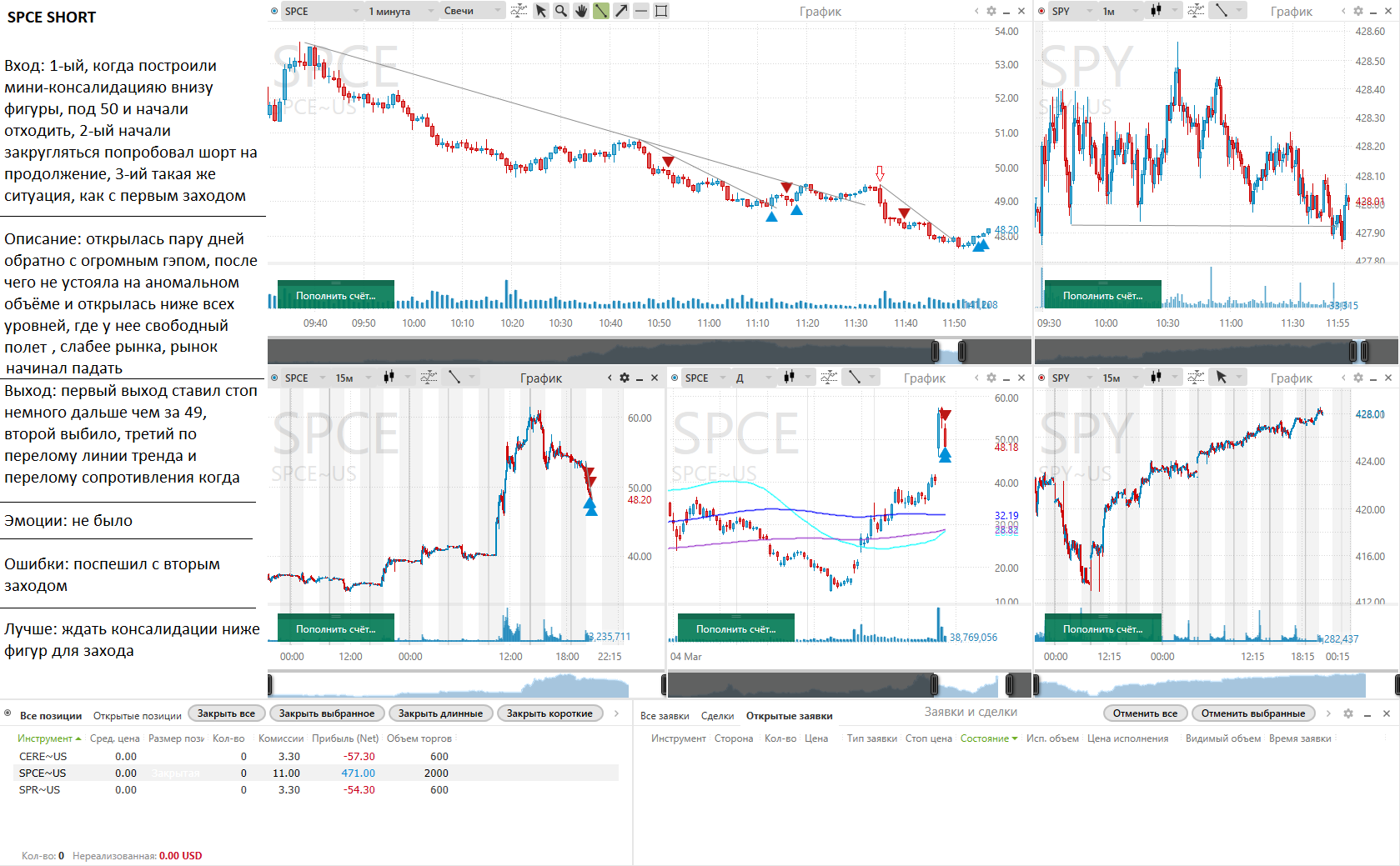Open the 'Свечи' chart style dropdown

[472, 11]
